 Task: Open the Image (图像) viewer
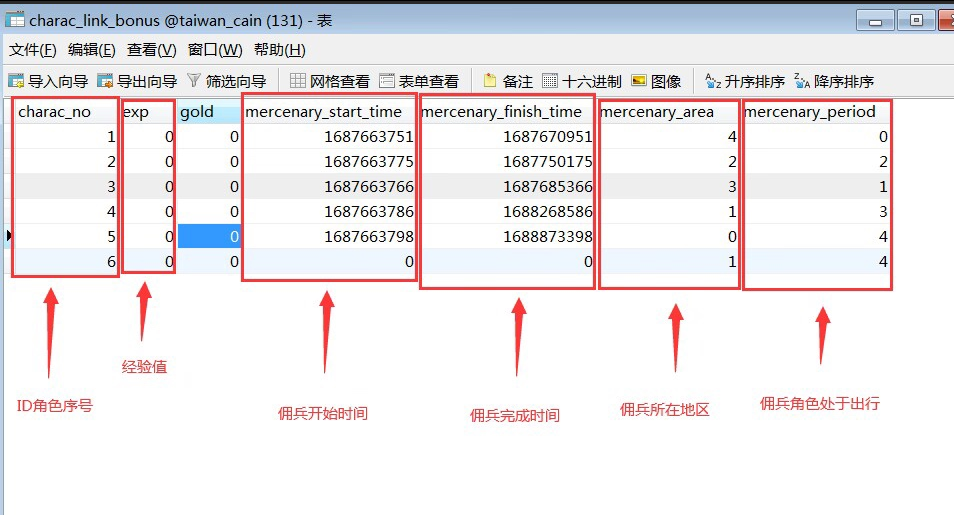(656, 81)
